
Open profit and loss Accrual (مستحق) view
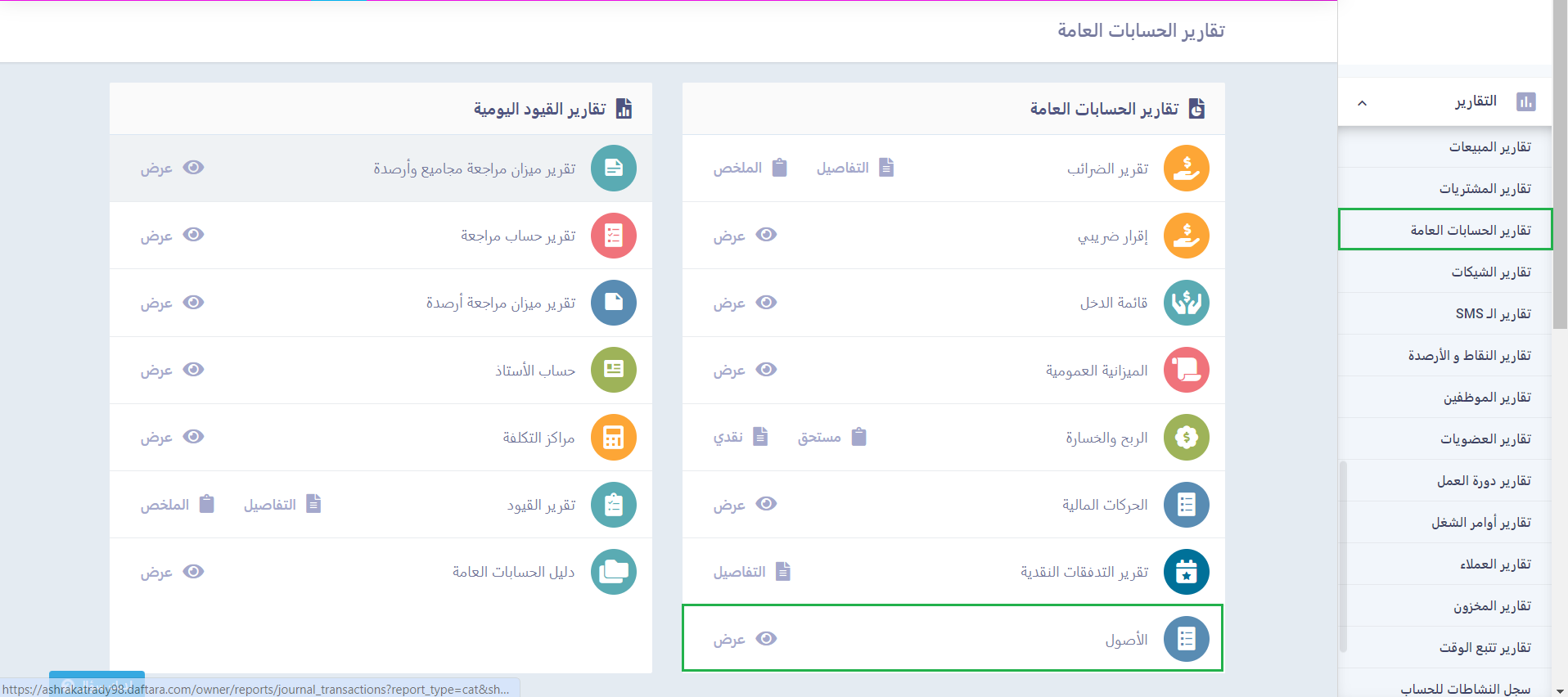coord(831,437)
